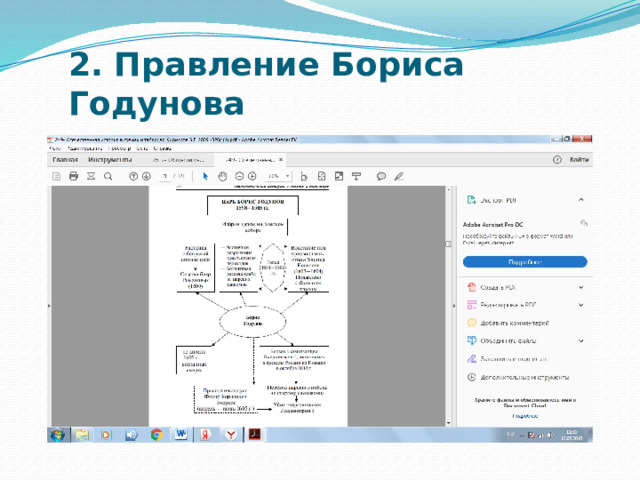Image resolution: width=640 pixels, height=480 pixels.
Task: Open Microsoft Word from the taskbar
Action: (x=181, y=435)
